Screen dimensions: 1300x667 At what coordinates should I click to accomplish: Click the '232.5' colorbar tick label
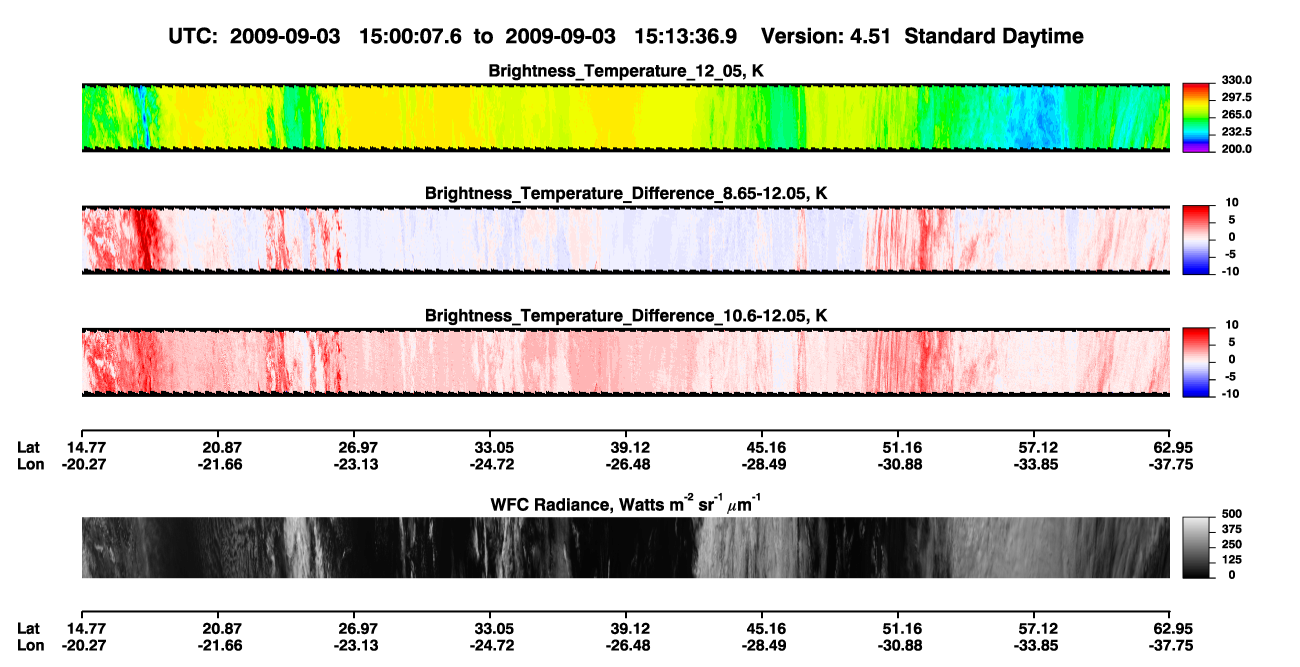[1236, 132]
